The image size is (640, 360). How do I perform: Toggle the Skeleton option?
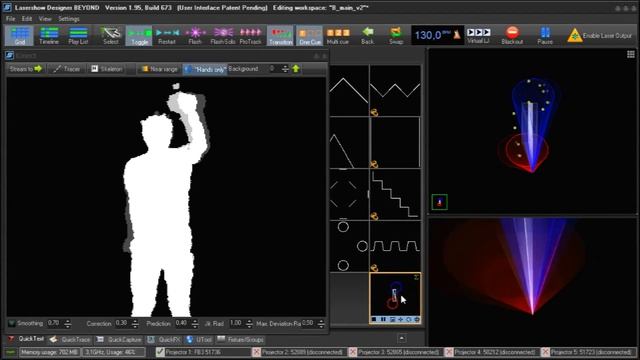107,69
